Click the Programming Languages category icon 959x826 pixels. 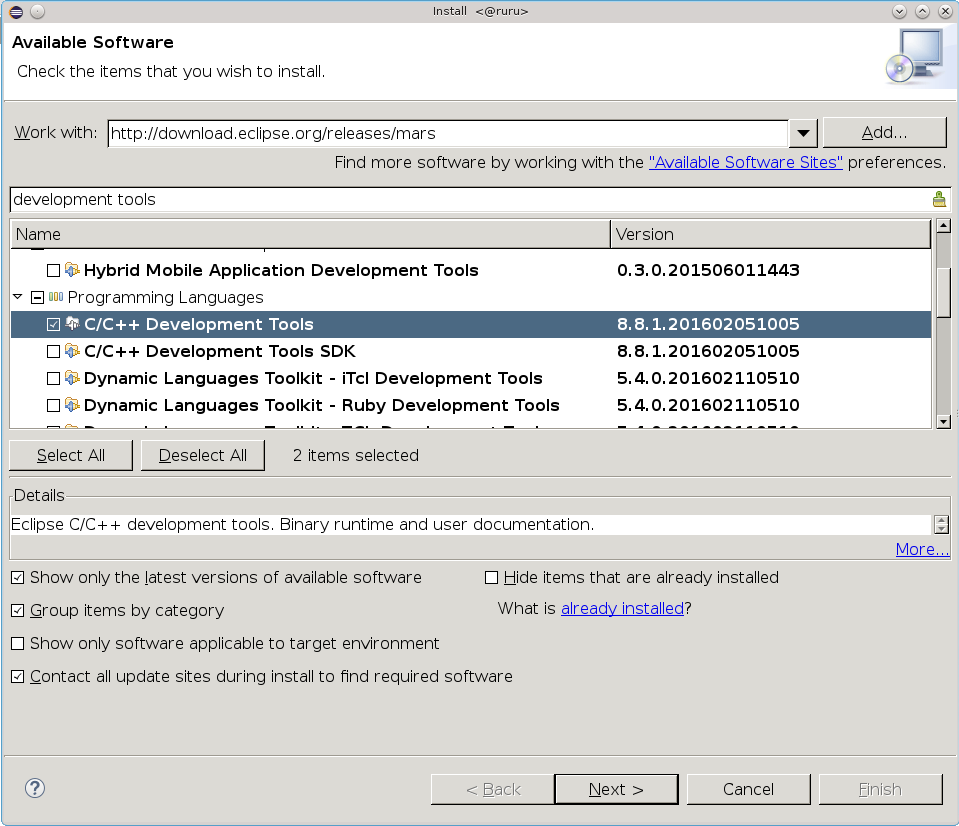56,297
